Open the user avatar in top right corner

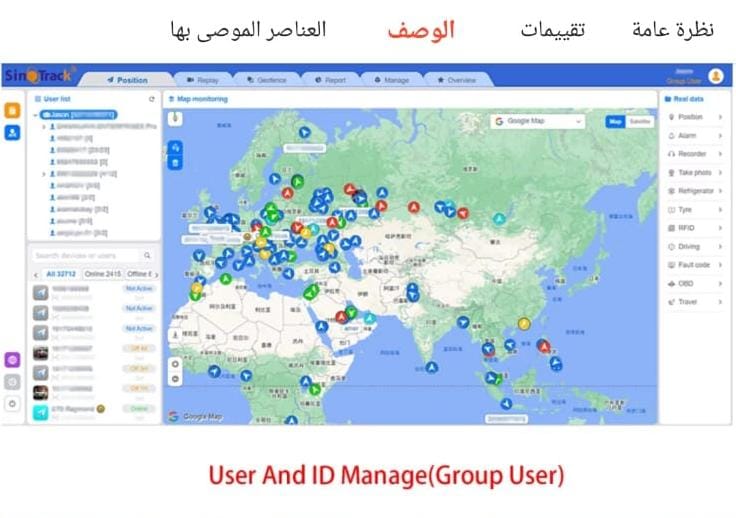click(716, 76)
